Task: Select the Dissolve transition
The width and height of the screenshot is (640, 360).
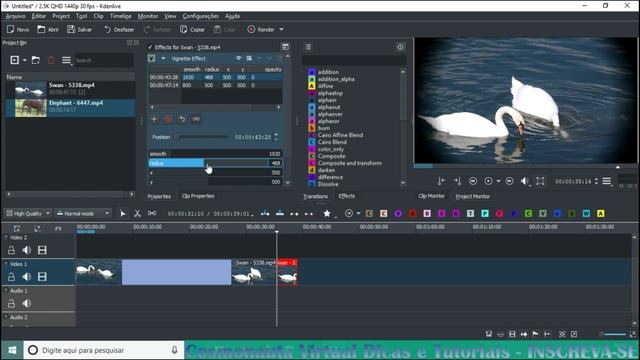Action: [328, 184]
